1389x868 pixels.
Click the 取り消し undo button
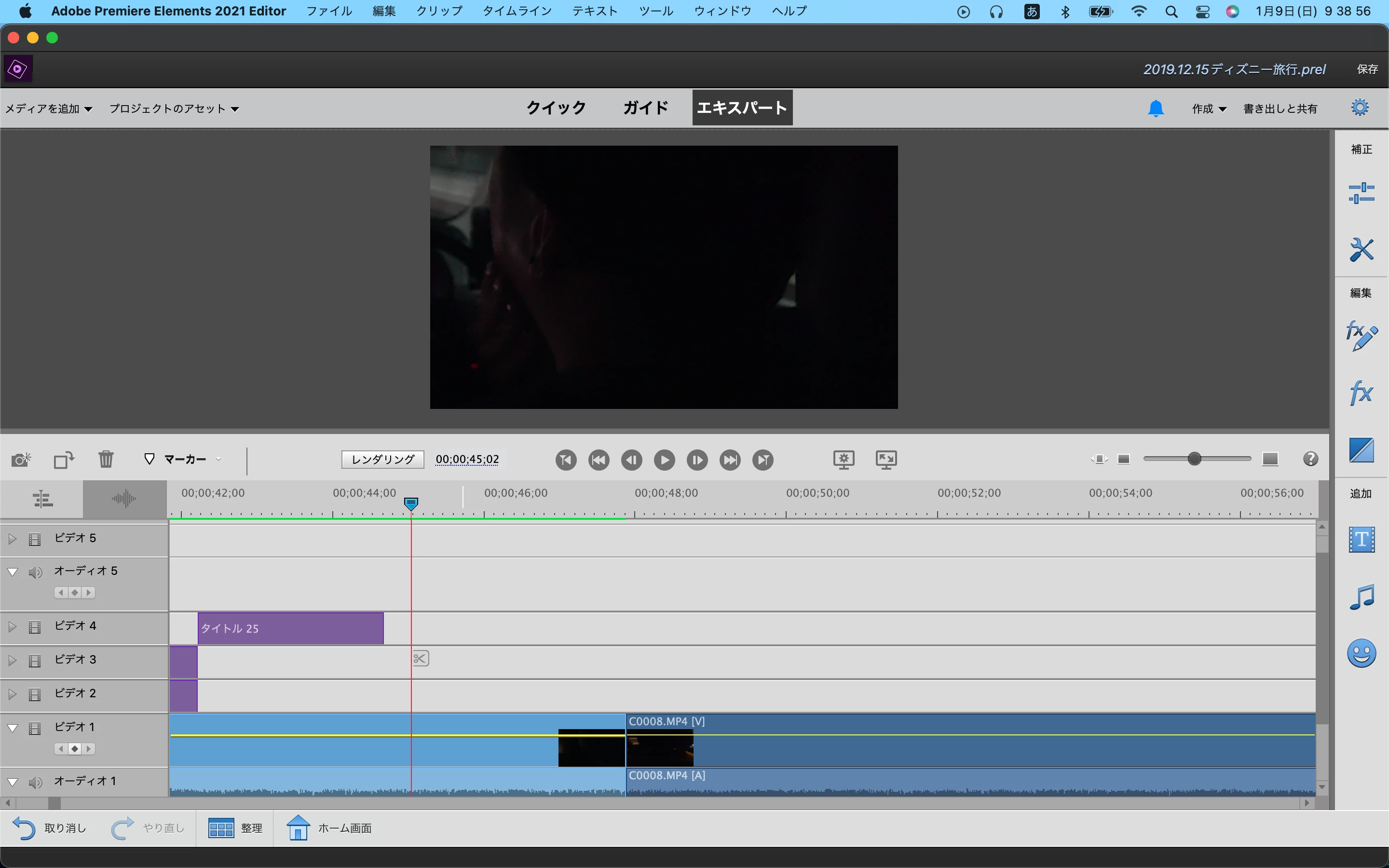(49, 828)
